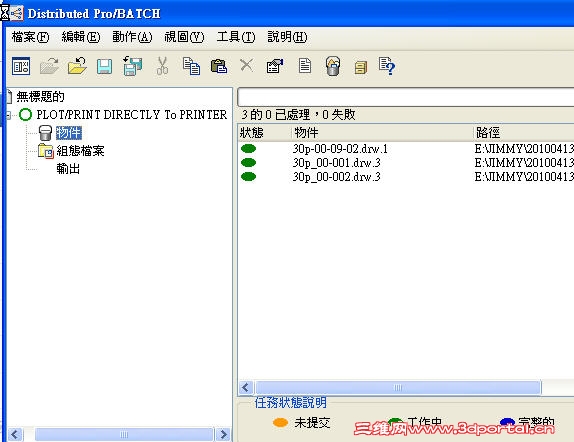The image size is (574, 442).
Task: Paste using the clipboard icon
Action: pos(219,66)
